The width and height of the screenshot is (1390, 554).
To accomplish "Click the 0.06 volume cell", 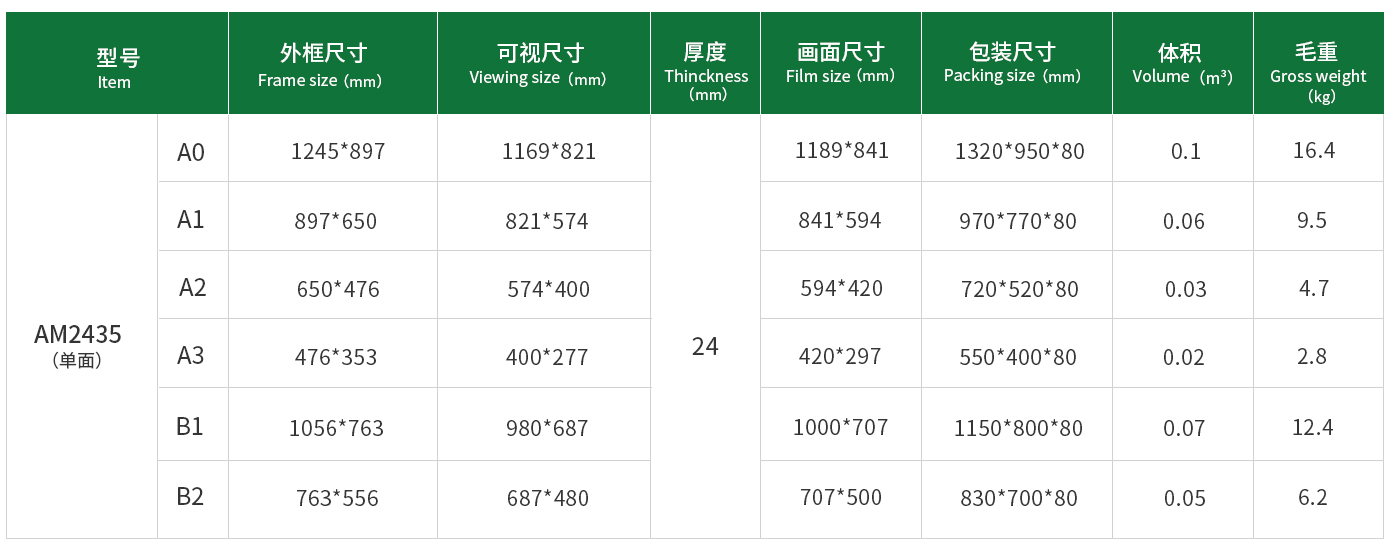I will (x=1184, y=221).
